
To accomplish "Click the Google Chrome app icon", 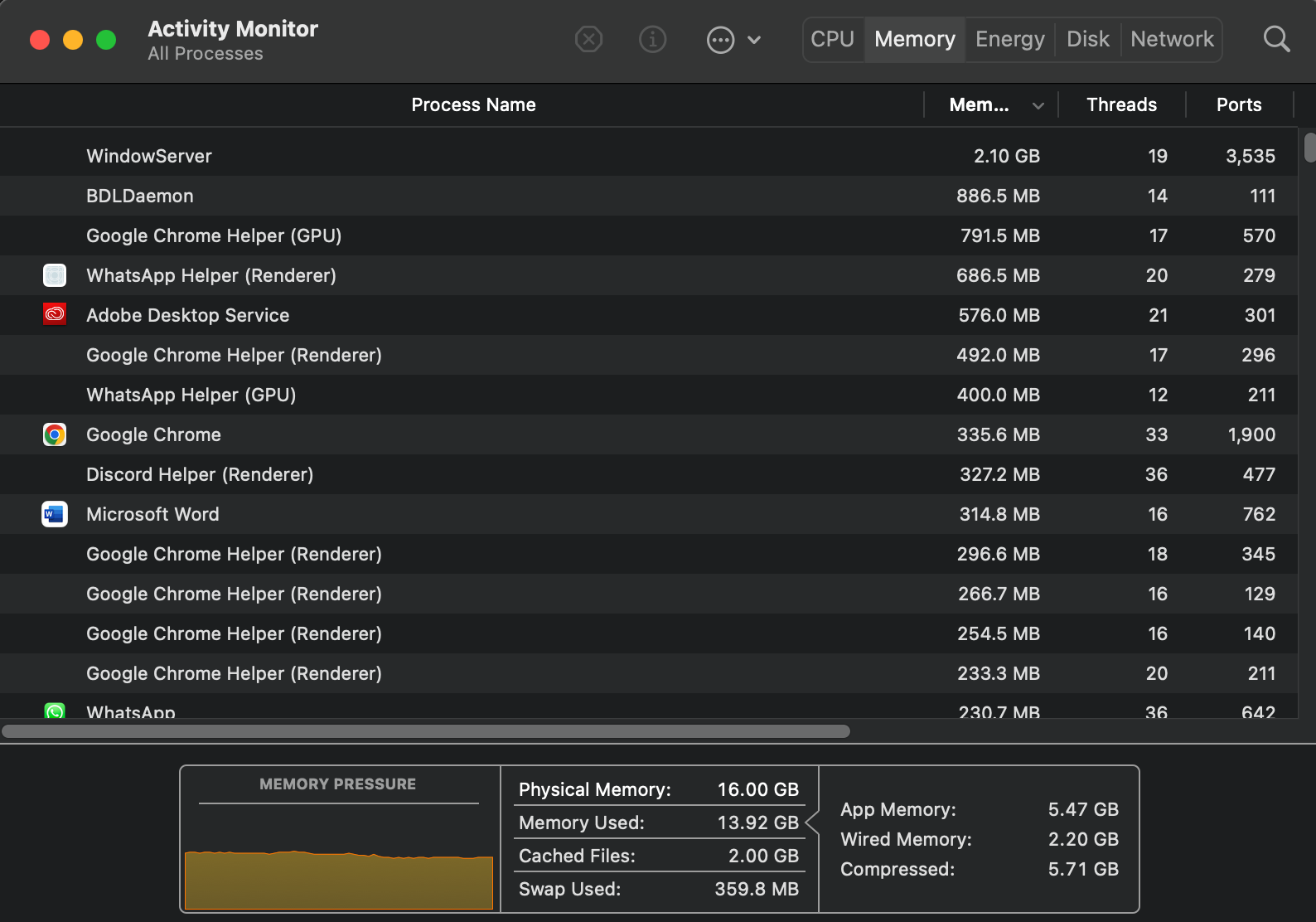I will click(55, 434).
